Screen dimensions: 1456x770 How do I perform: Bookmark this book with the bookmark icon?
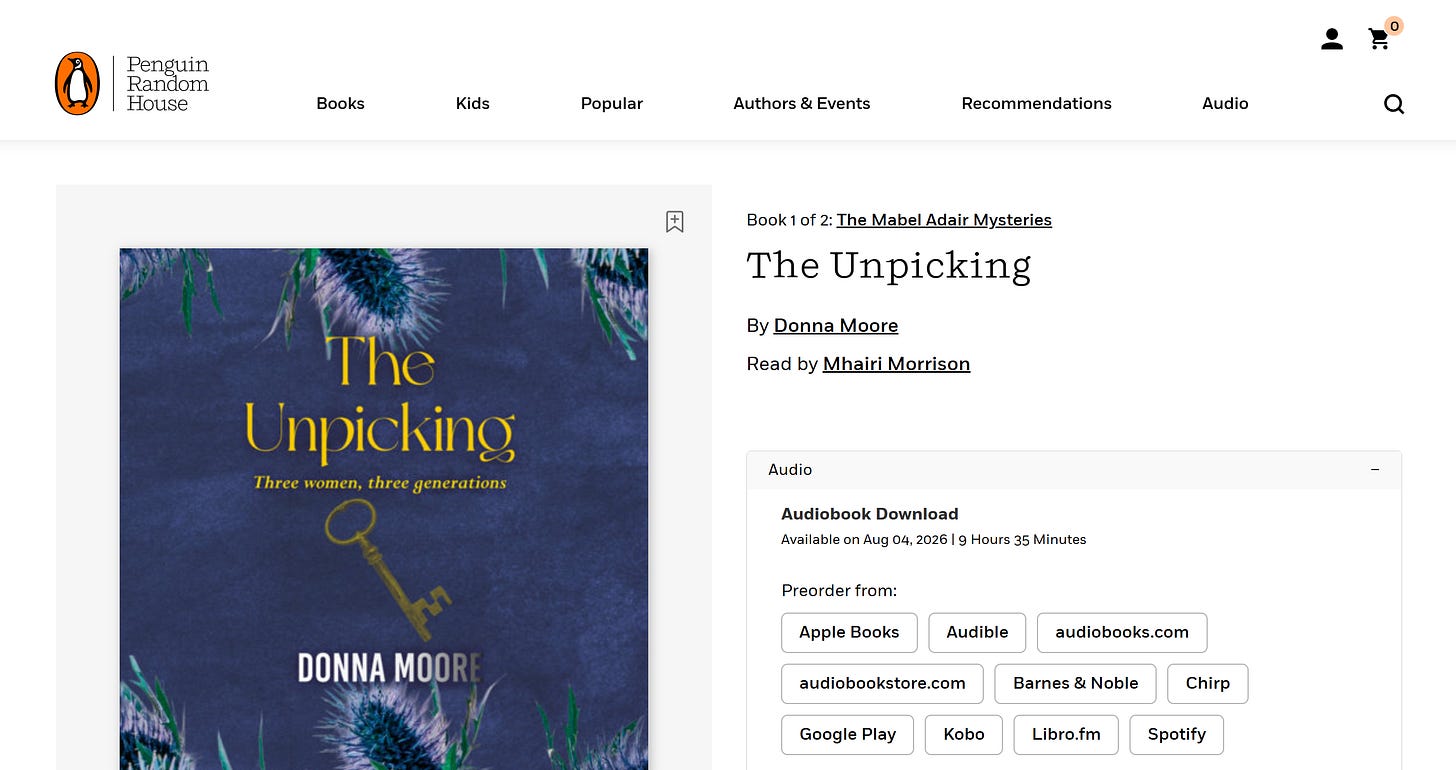tap(675, 222)
